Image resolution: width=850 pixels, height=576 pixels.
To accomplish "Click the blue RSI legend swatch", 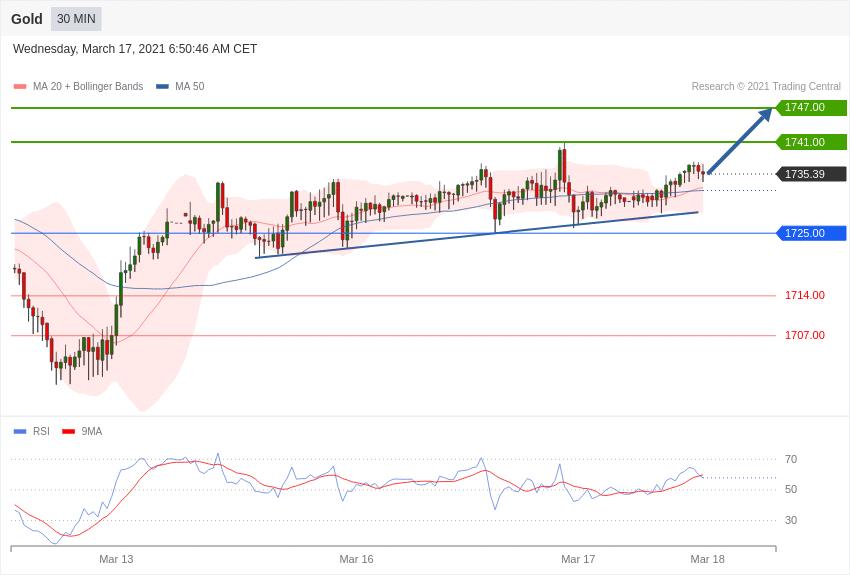I will click(x=20, y=431).
